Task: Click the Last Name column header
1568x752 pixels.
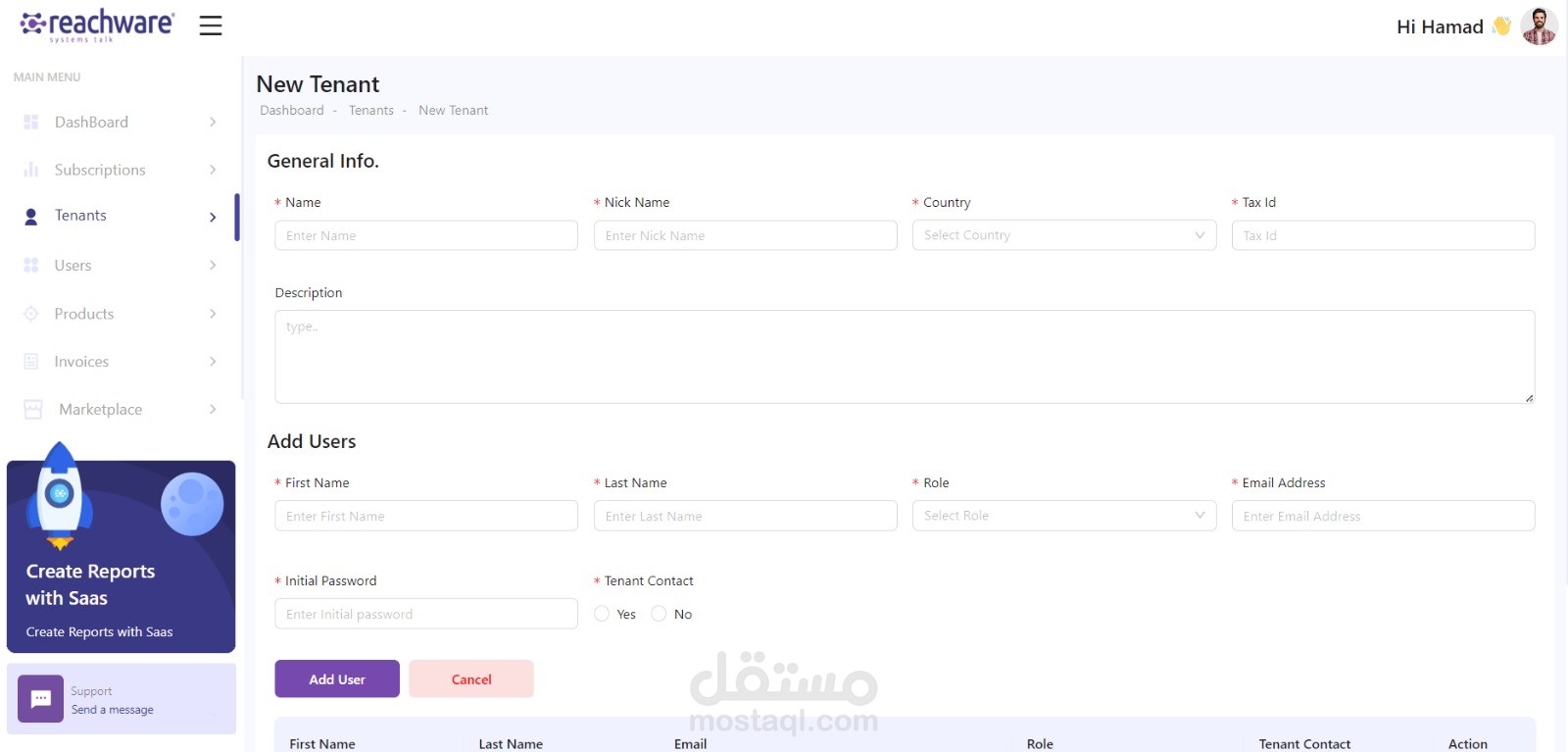Action: coord(511,744)
